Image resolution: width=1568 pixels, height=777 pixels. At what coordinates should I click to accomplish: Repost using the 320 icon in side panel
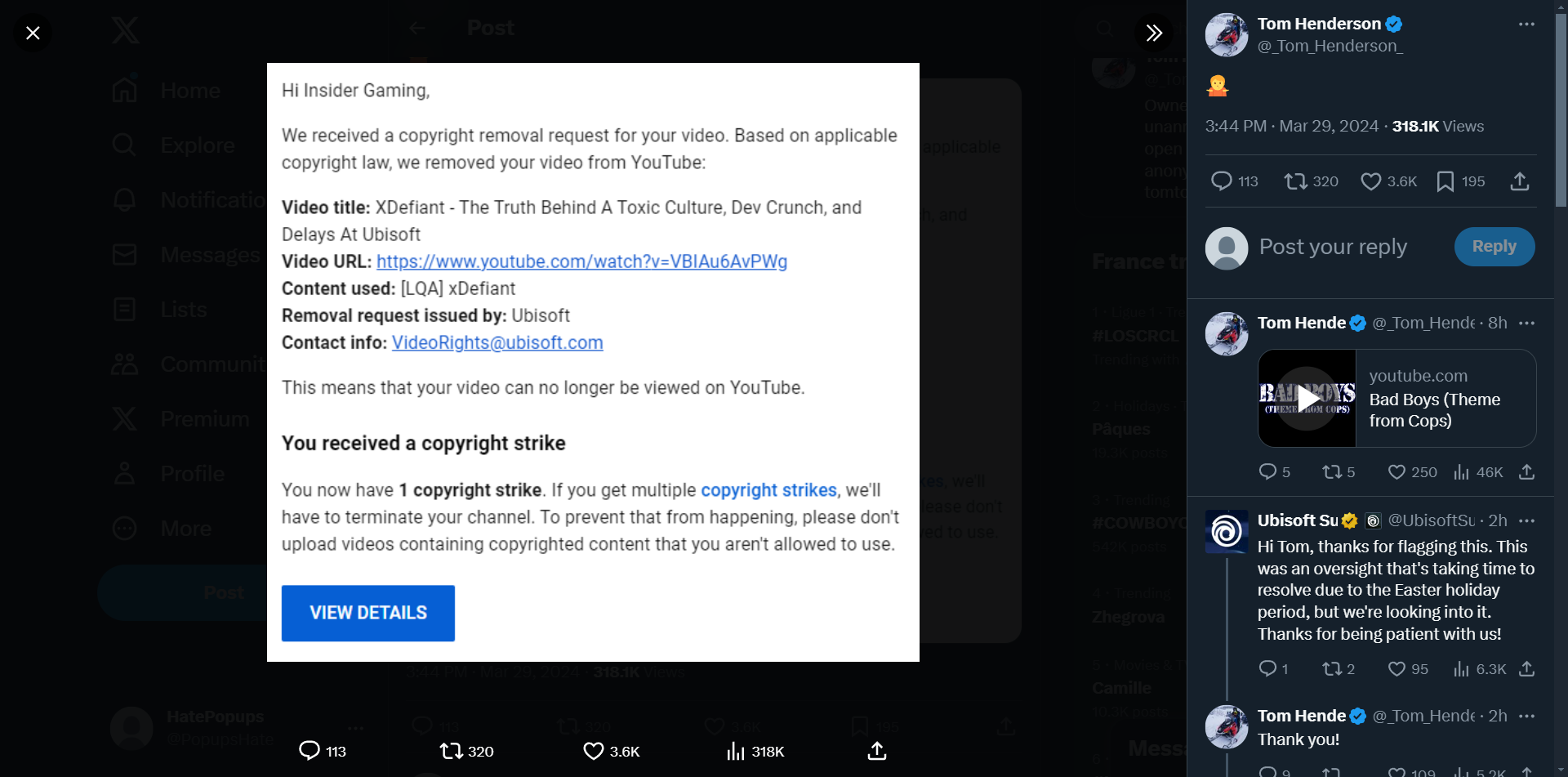[x=1311, y=181]
